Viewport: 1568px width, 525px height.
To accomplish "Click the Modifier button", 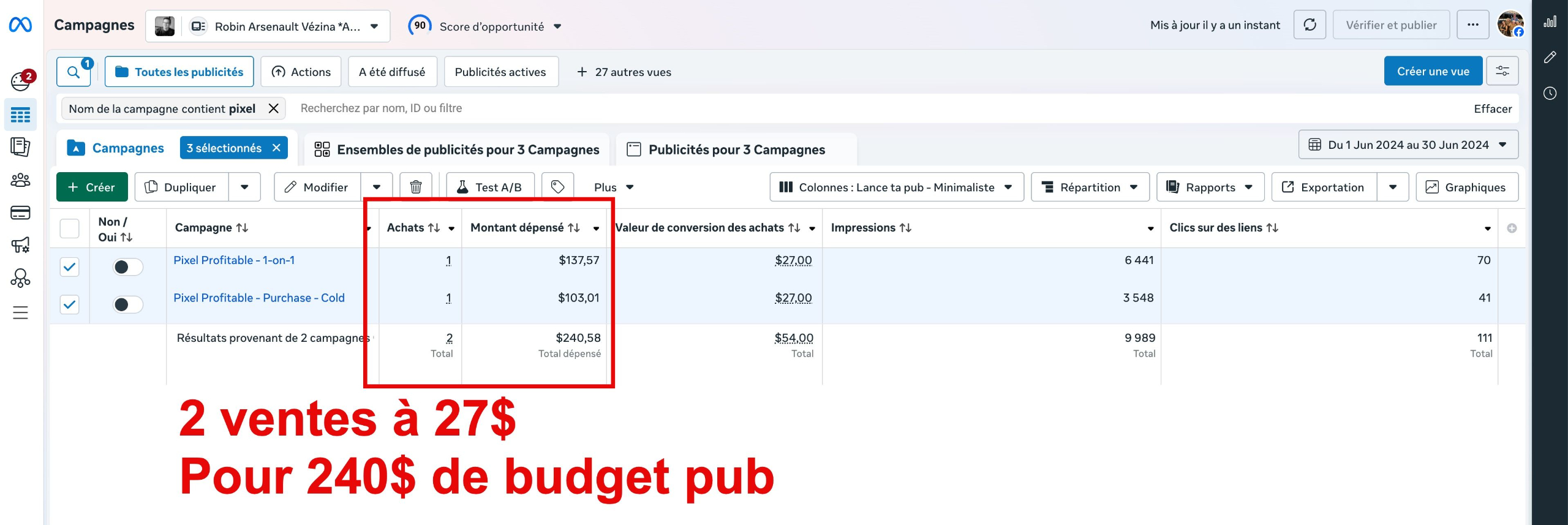I will [x=317, y=187].
